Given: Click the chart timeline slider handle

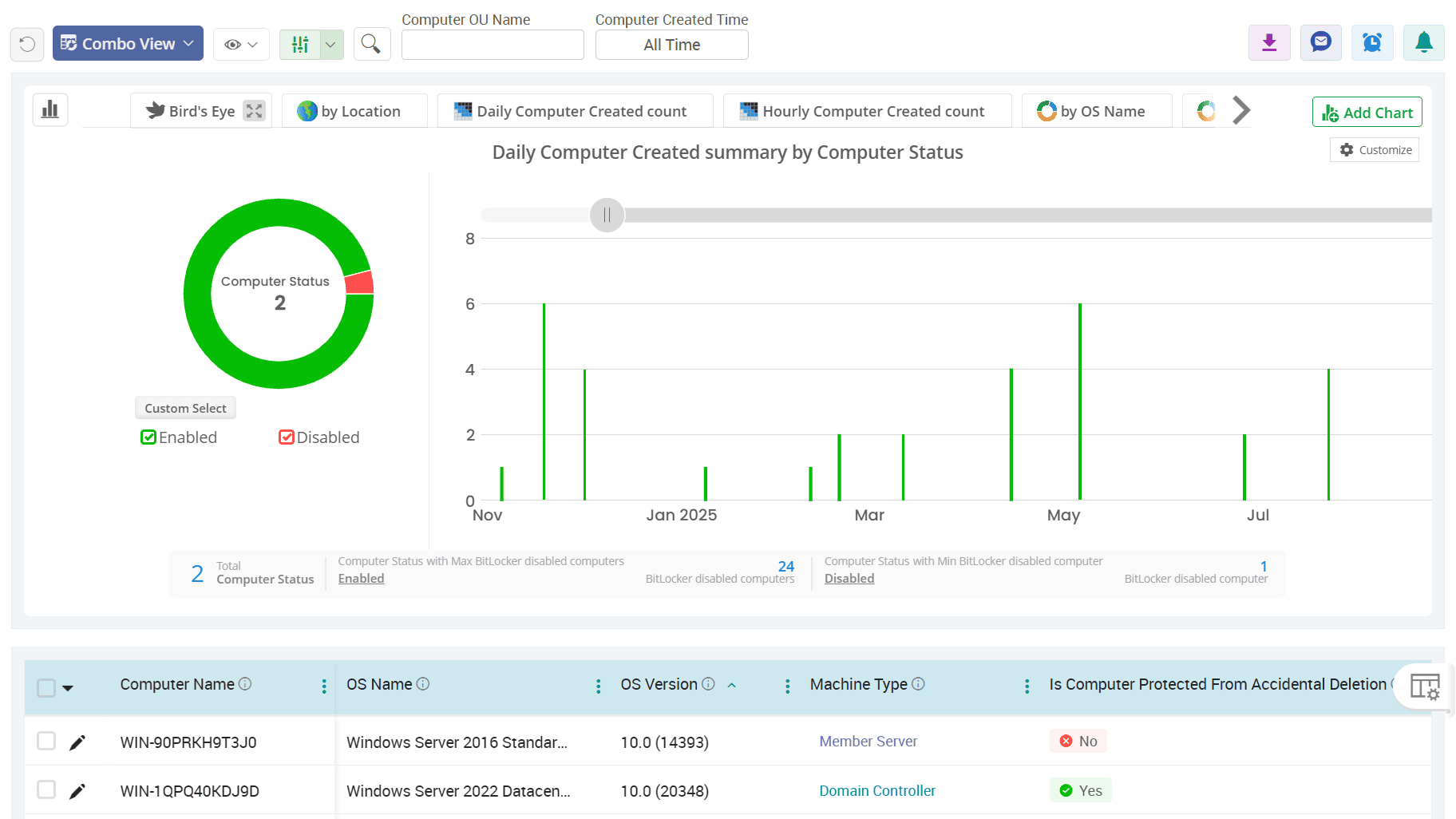Looking at the screenshot, I should pos(607,216).
